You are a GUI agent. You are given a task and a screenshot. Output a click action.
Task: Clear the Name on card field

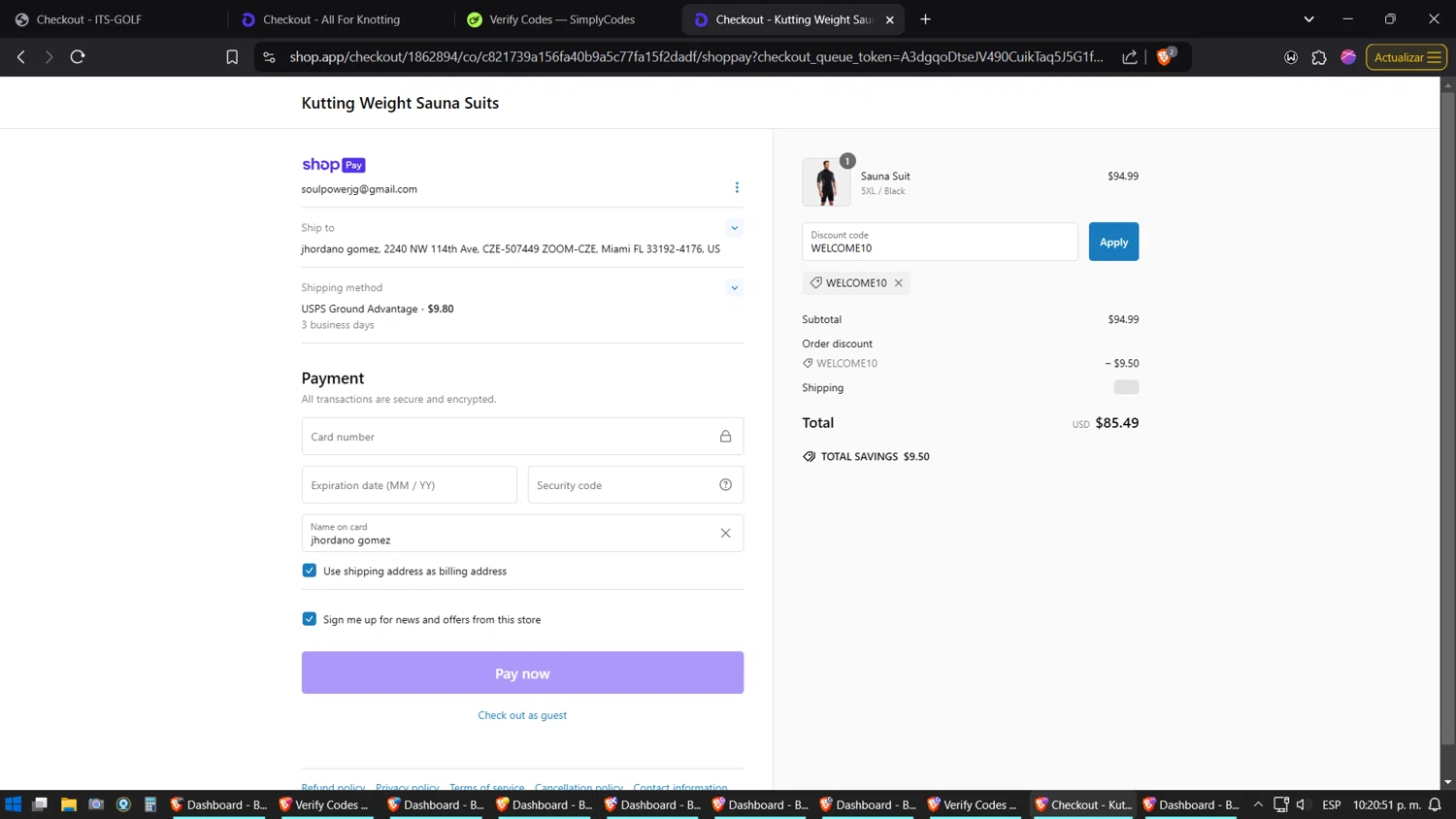pos(725,533)
